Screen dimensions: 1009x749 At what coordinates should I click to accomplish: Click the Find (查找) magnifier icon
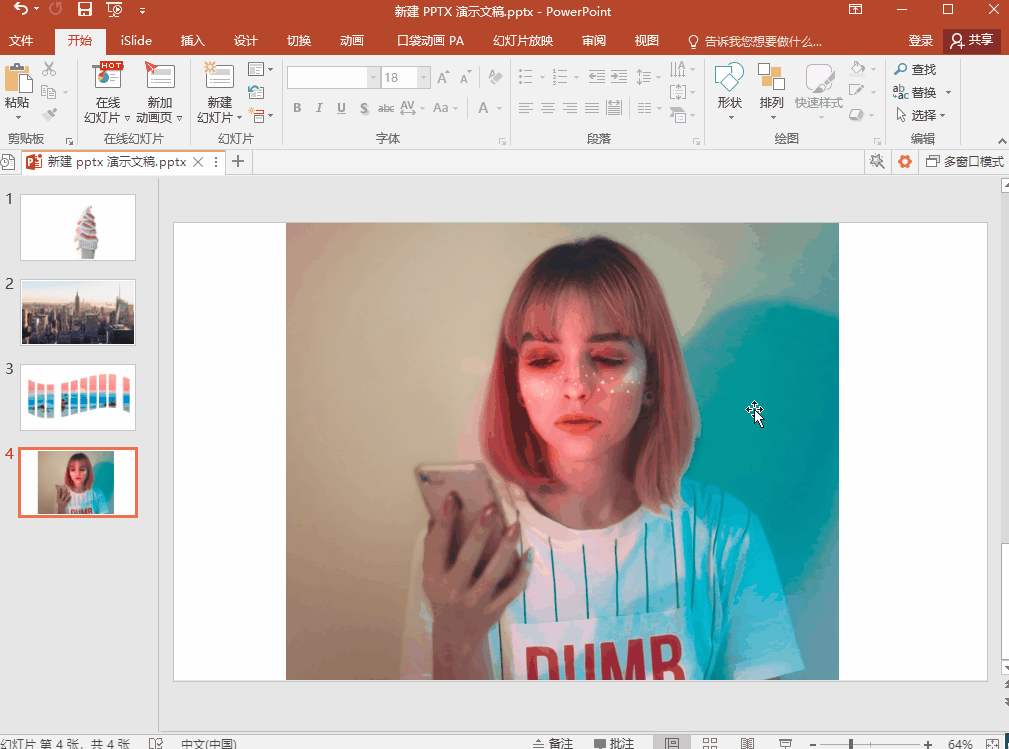click(901, 69)
